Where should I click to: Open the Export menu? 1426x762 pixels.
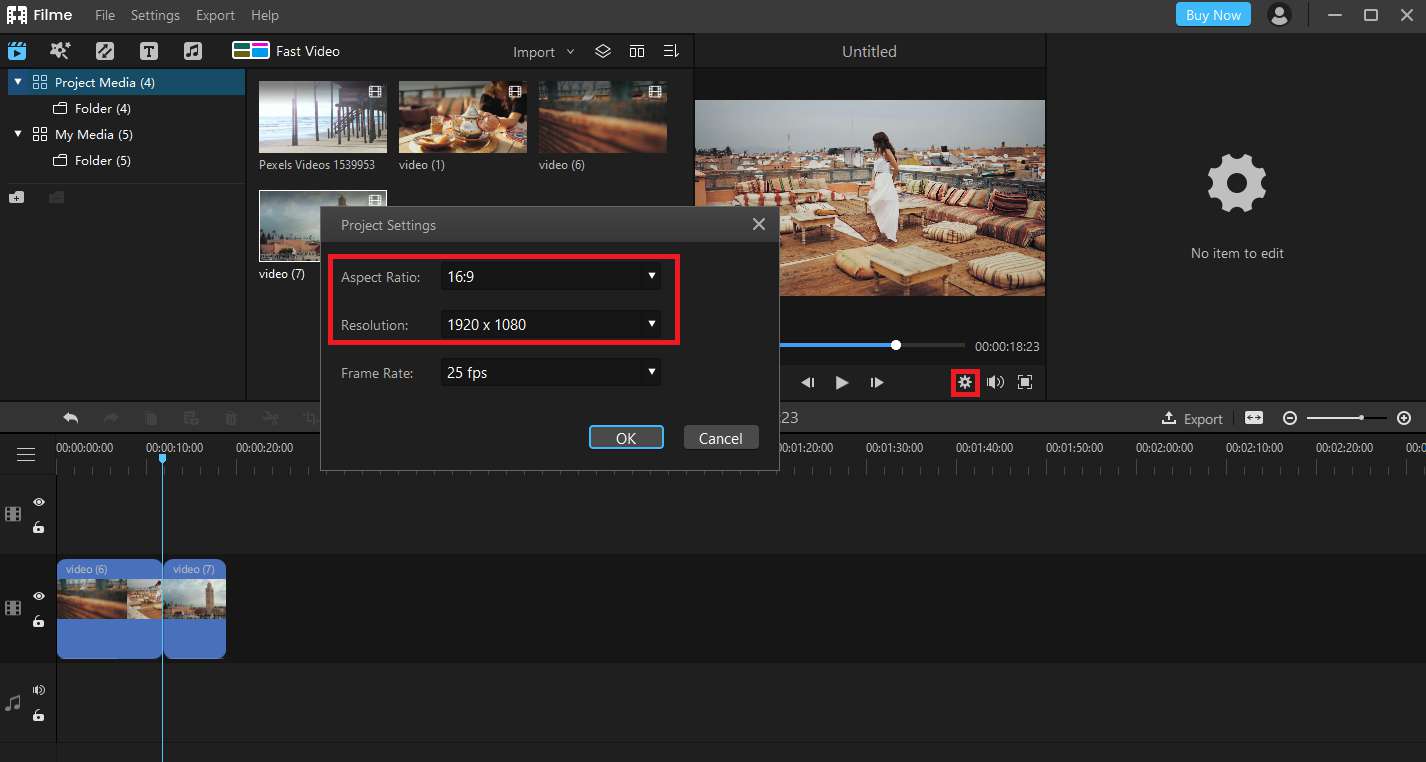coord(215,15)
